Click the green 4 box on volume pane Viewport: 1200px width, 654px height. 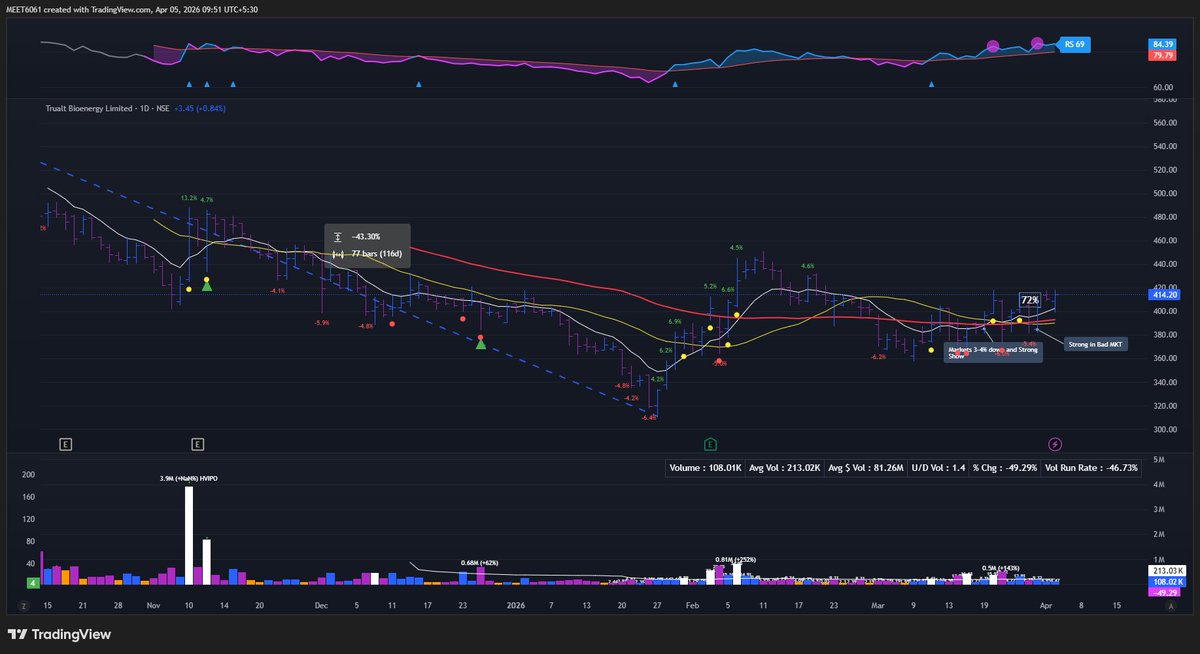[33, 582]
